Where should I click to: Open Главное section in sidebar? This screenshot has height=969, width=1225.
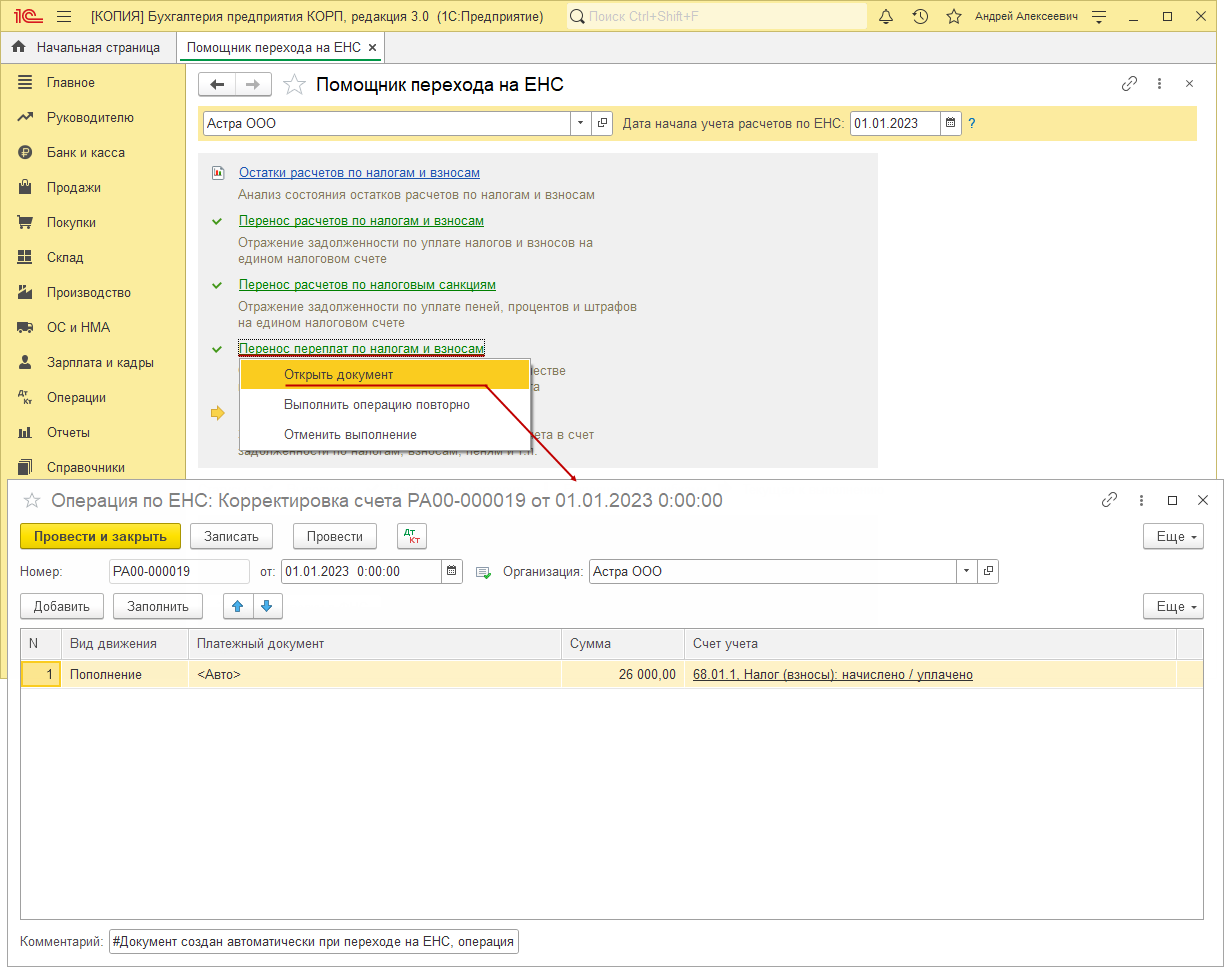coord(70,83)
